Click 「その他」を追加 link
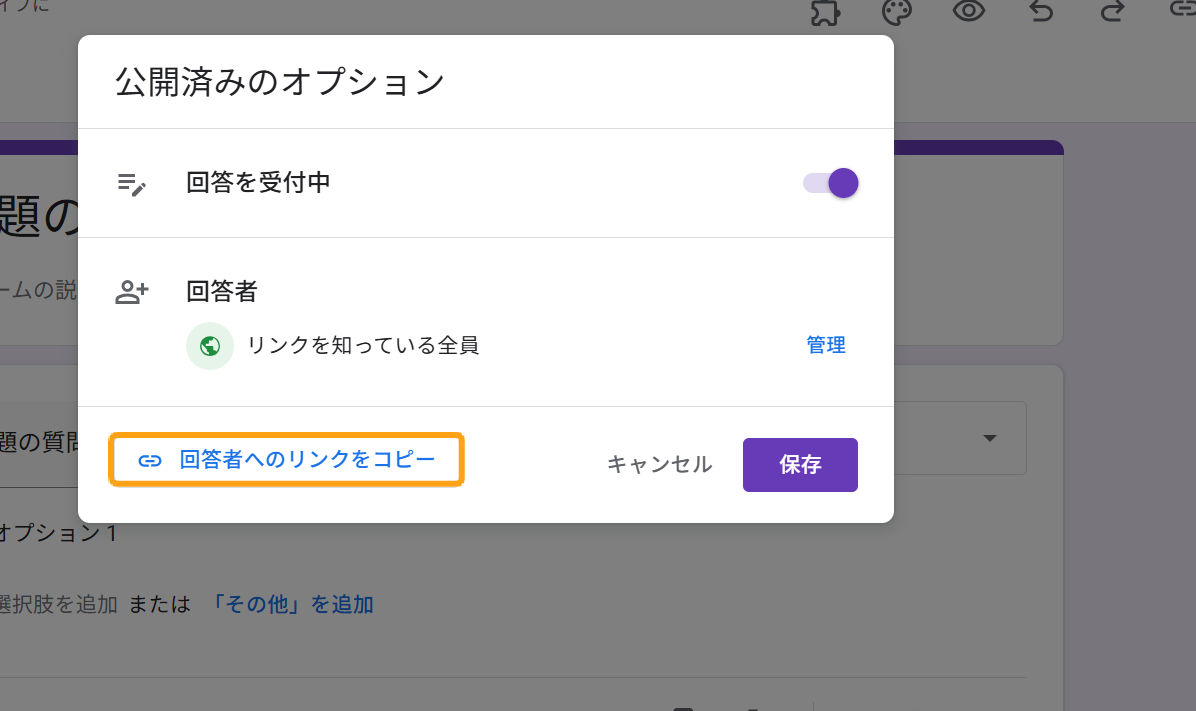 [x=292, y=604]
